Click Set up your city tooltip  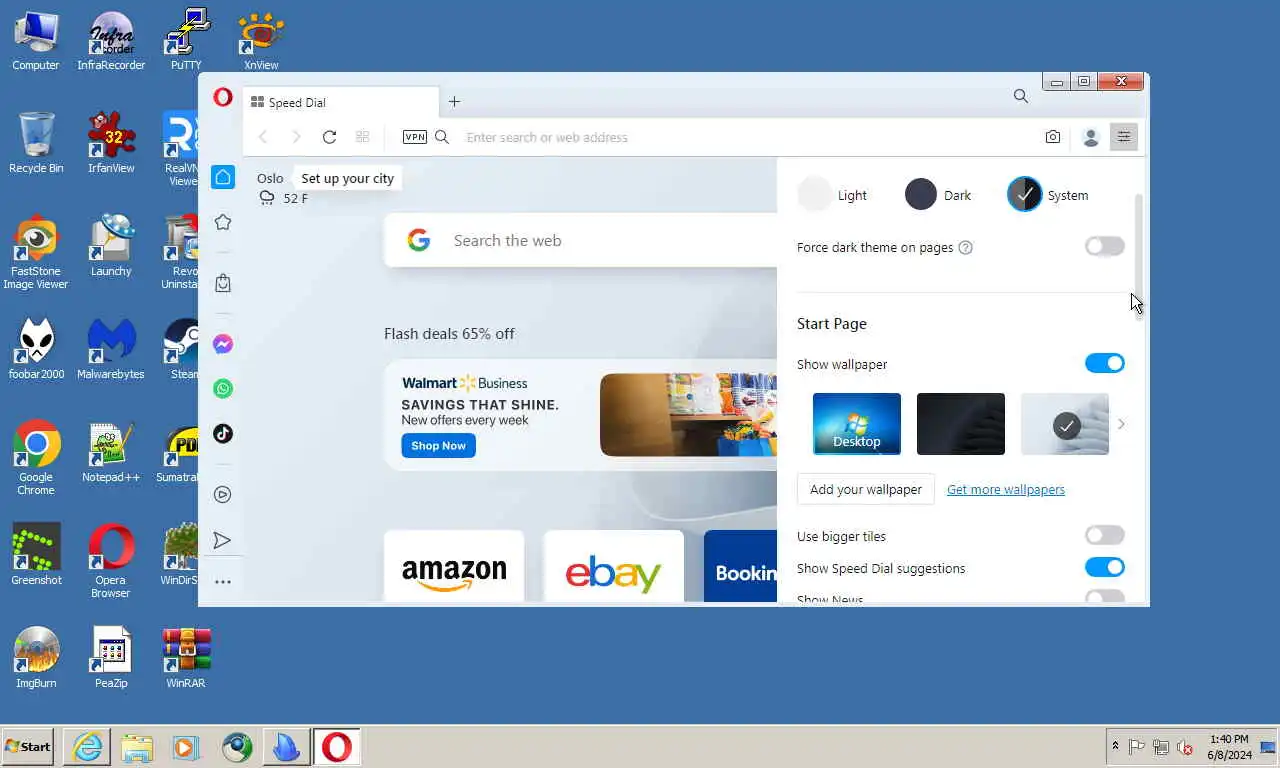point(348,178)
